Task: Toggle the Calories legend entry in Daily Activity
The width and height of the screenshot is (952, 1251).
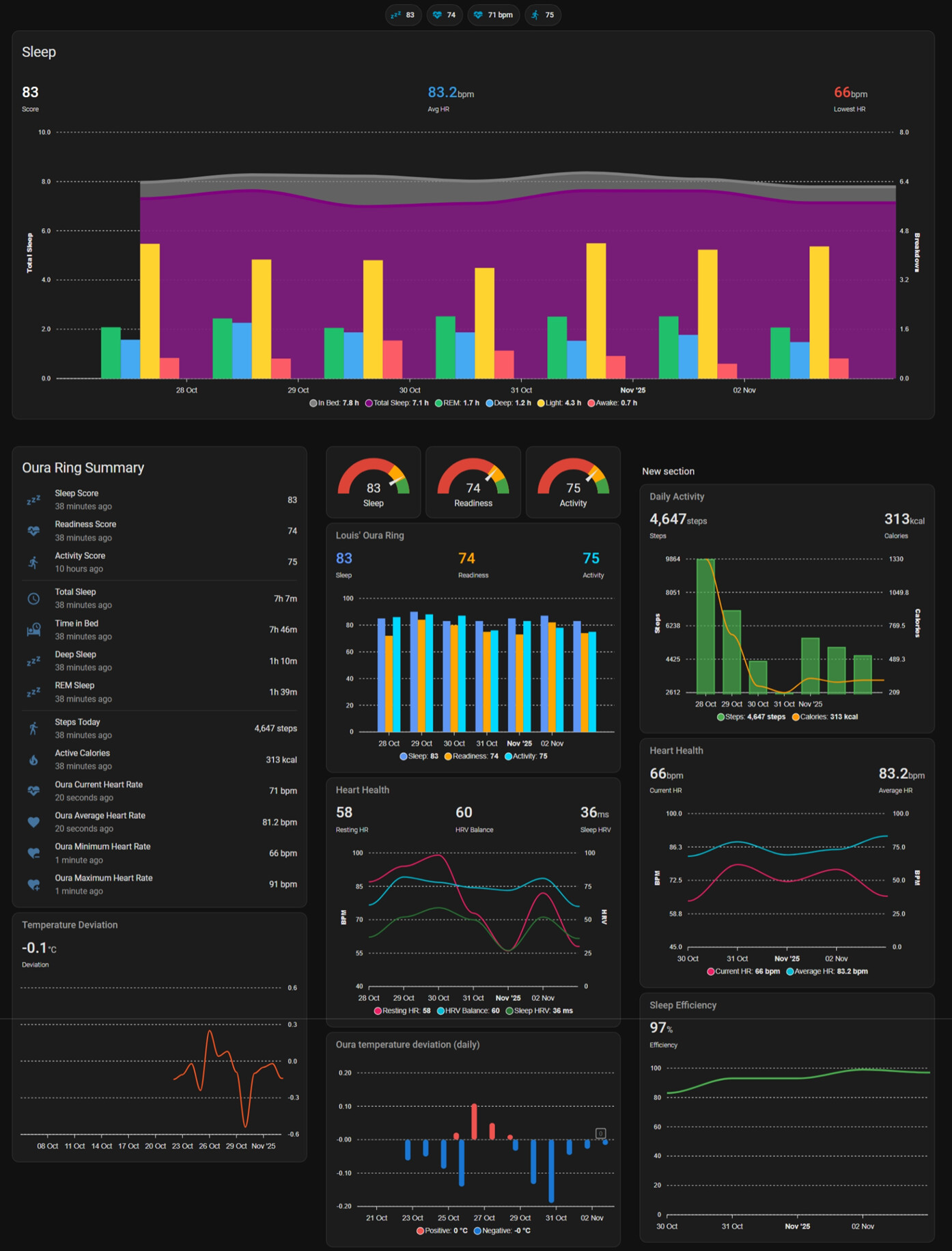Action: pyautogui.click(x=825, y=717)
